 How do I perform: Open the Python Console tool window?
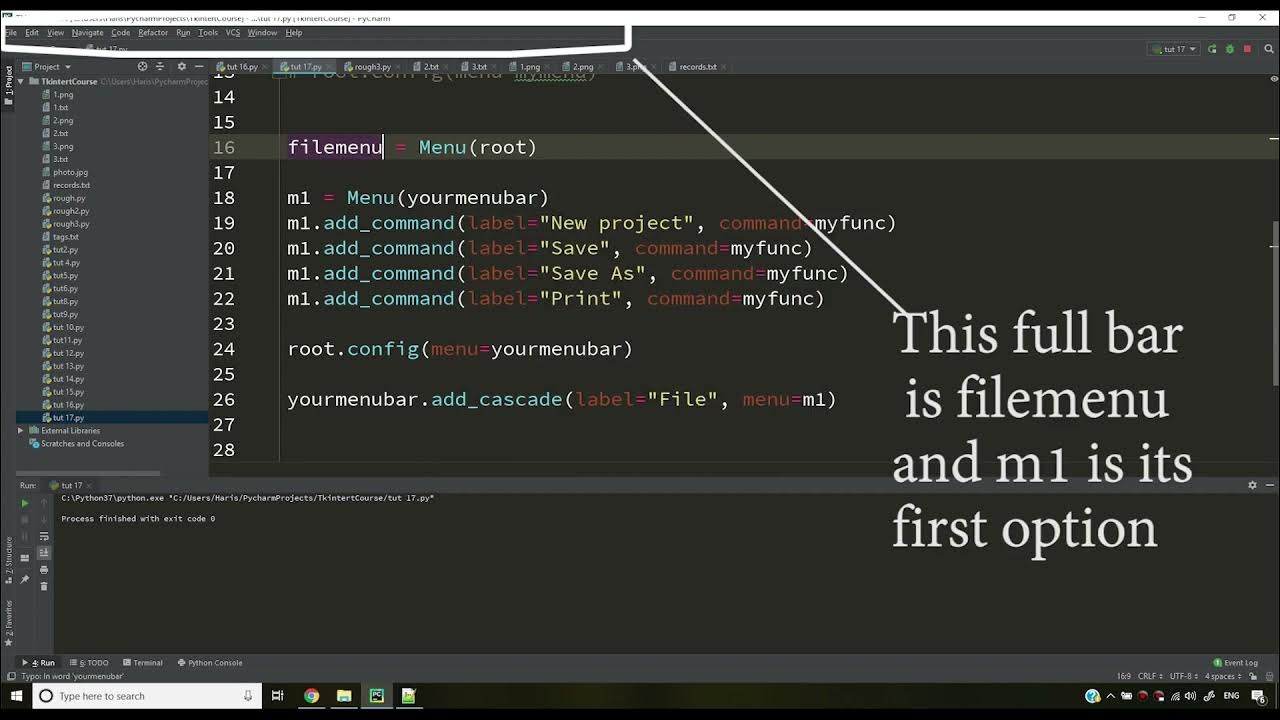click(210, 662)
